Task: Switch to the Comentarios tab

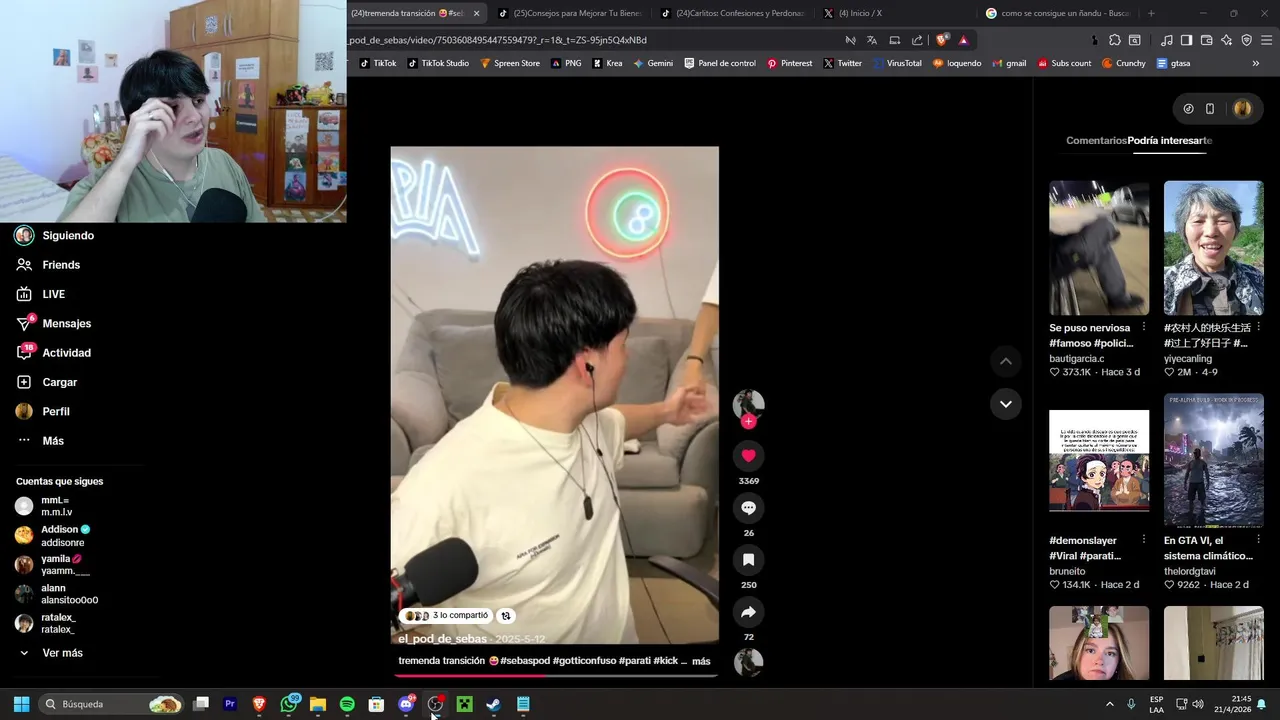Action: click(x=1096, y=141)
